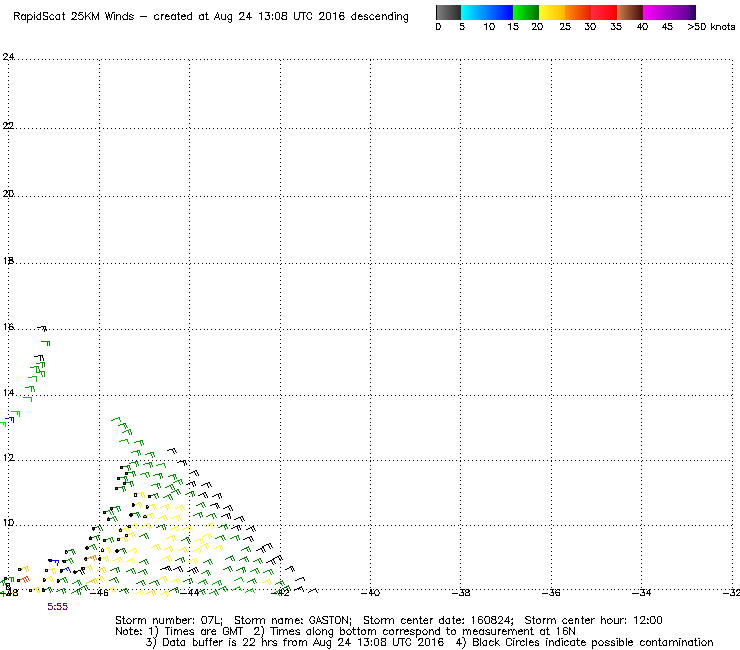Click the latitude label 10
Screen dimensions: 740x650
pyautogui.click(x=8, y=523)
